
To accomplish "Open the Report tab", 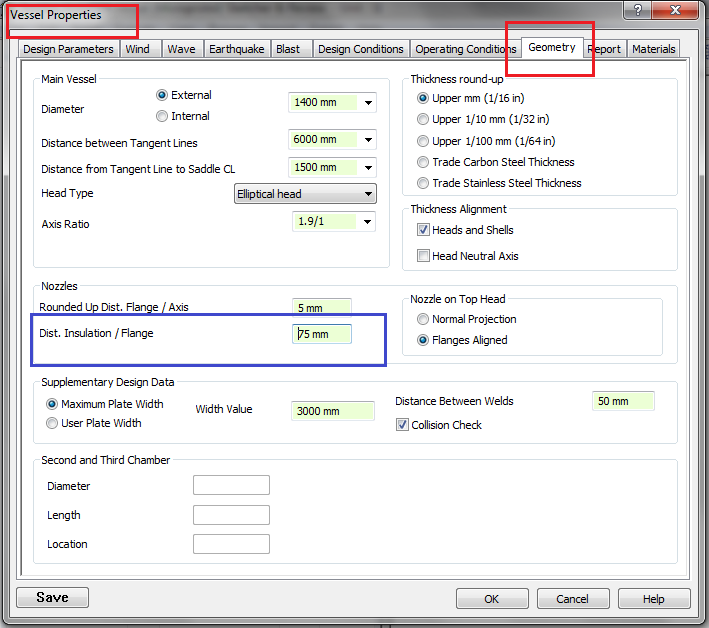I will tap(605, 49).
